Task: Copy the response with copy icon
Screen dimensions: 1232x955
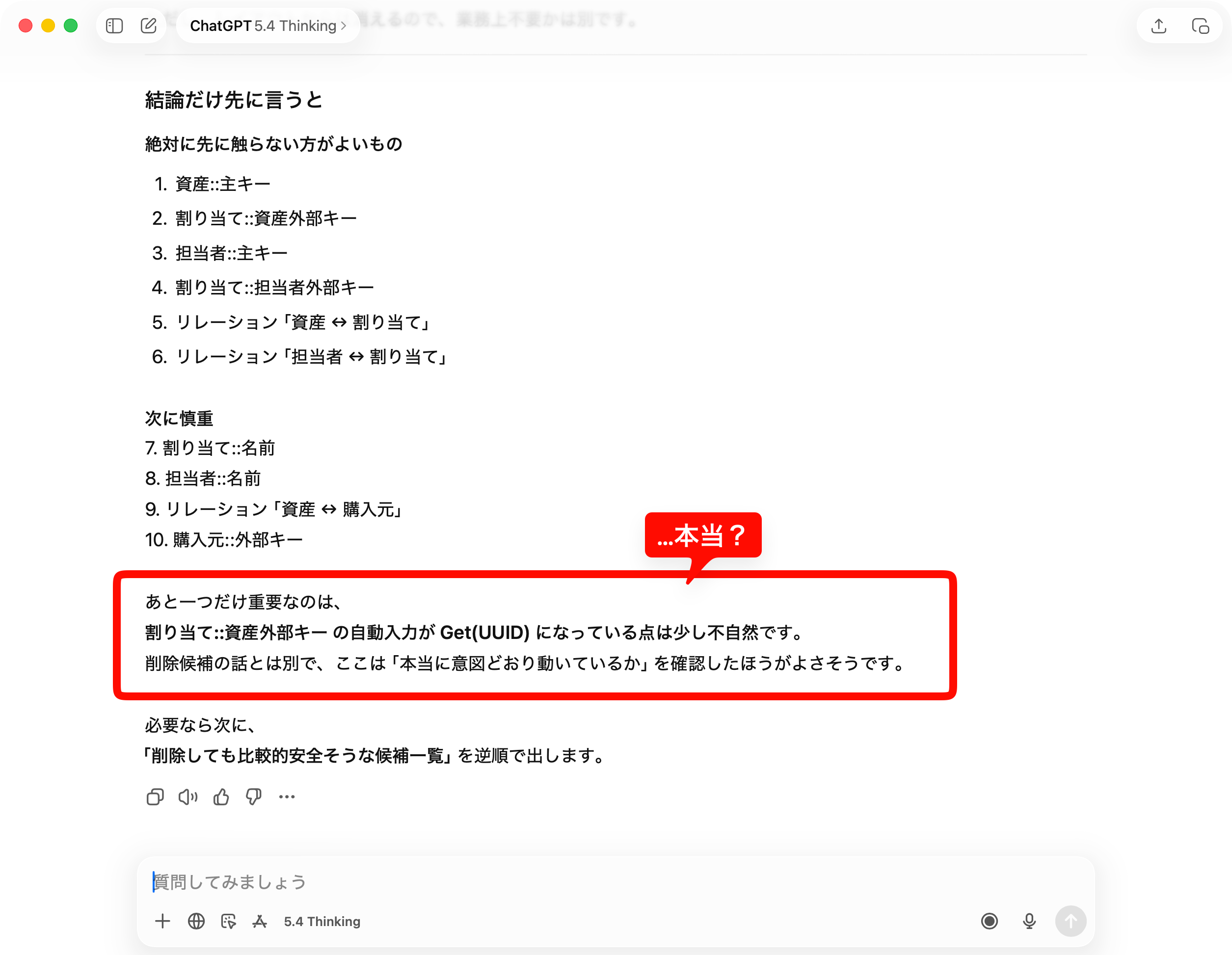Action: (x=155, y=796)
